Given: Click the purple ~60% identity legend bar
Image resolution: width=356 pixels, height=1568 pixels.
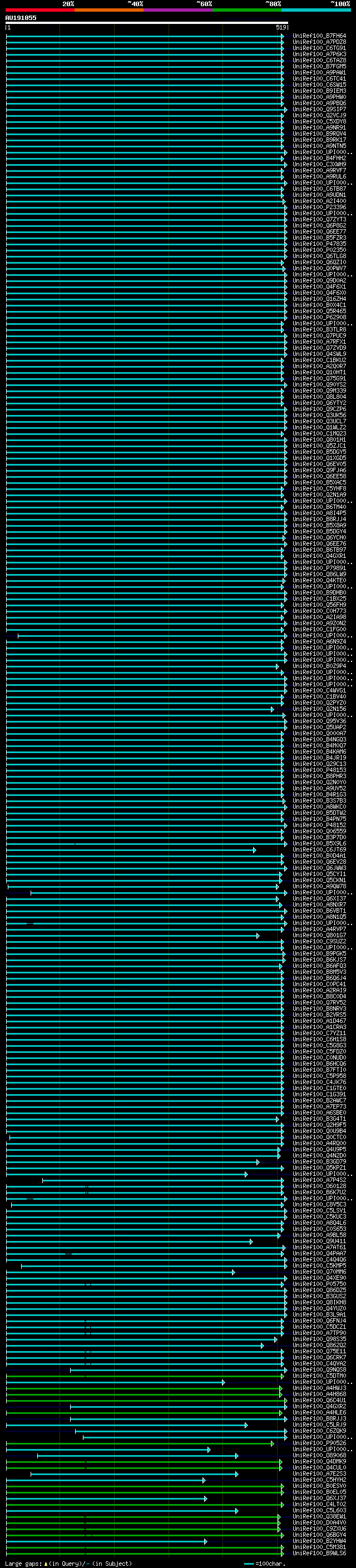Looking at the screenshot, I should point(177,10).
